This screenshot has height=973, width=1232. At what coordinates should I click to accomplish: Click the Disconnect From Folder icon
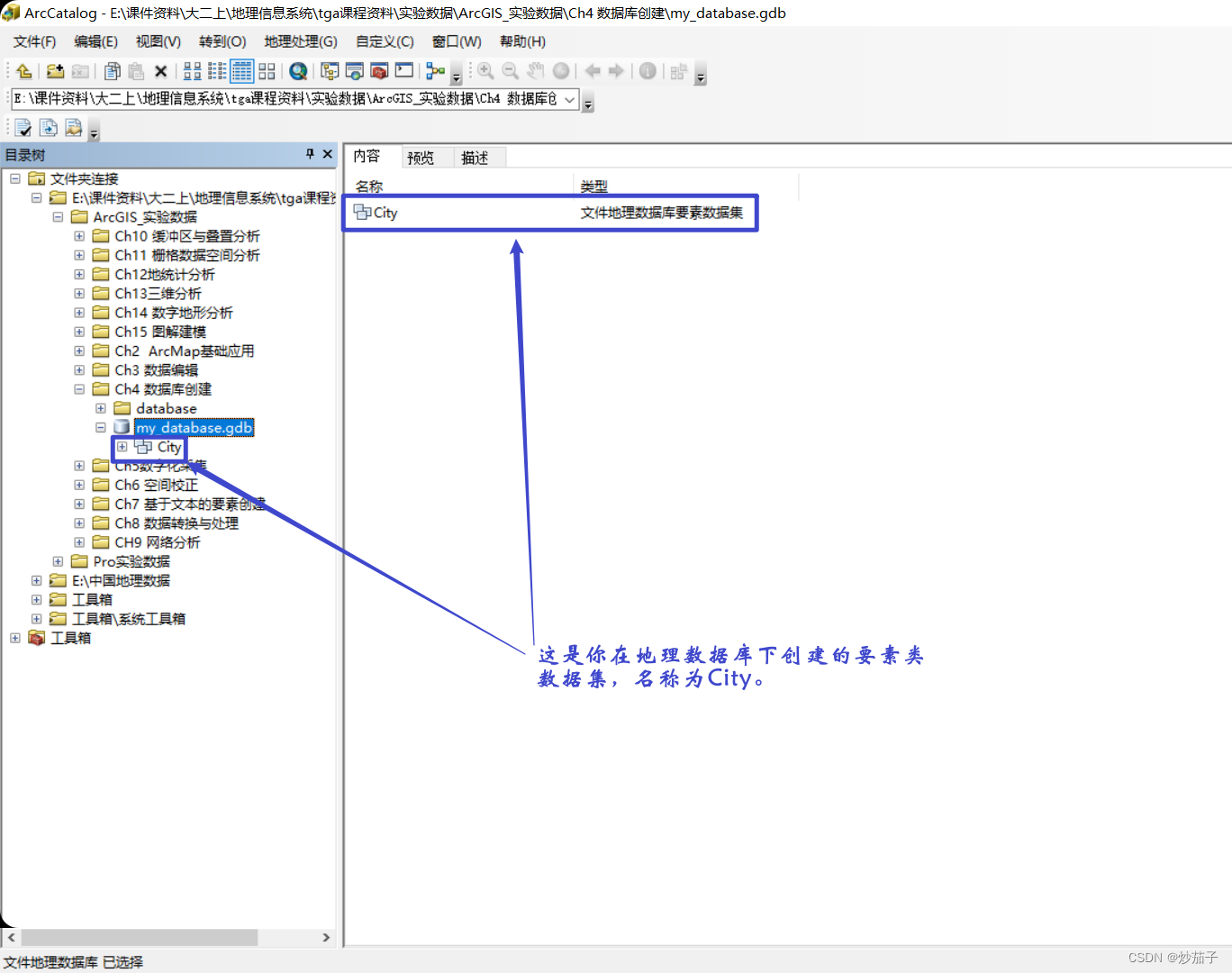coord(80,71)
